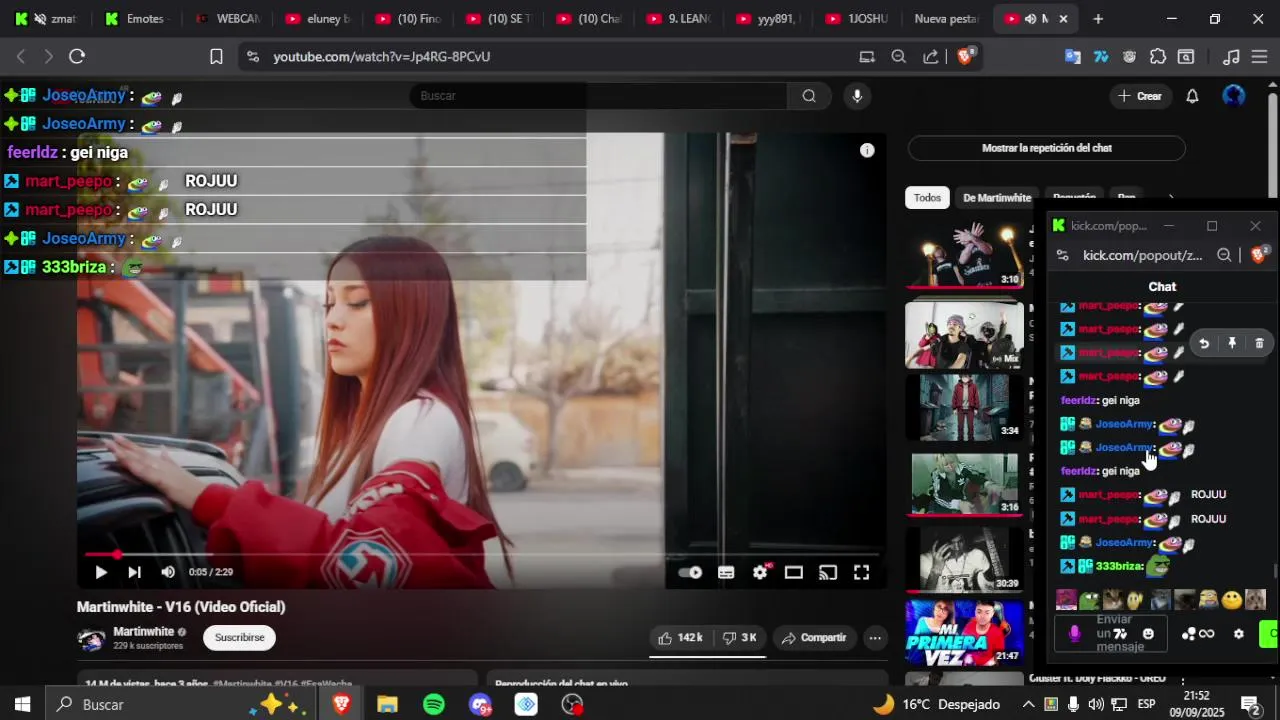Screen dimensions: 1280x720
Task: Click Kick message box Enviar un mensaje
Action: [1113, 633]
